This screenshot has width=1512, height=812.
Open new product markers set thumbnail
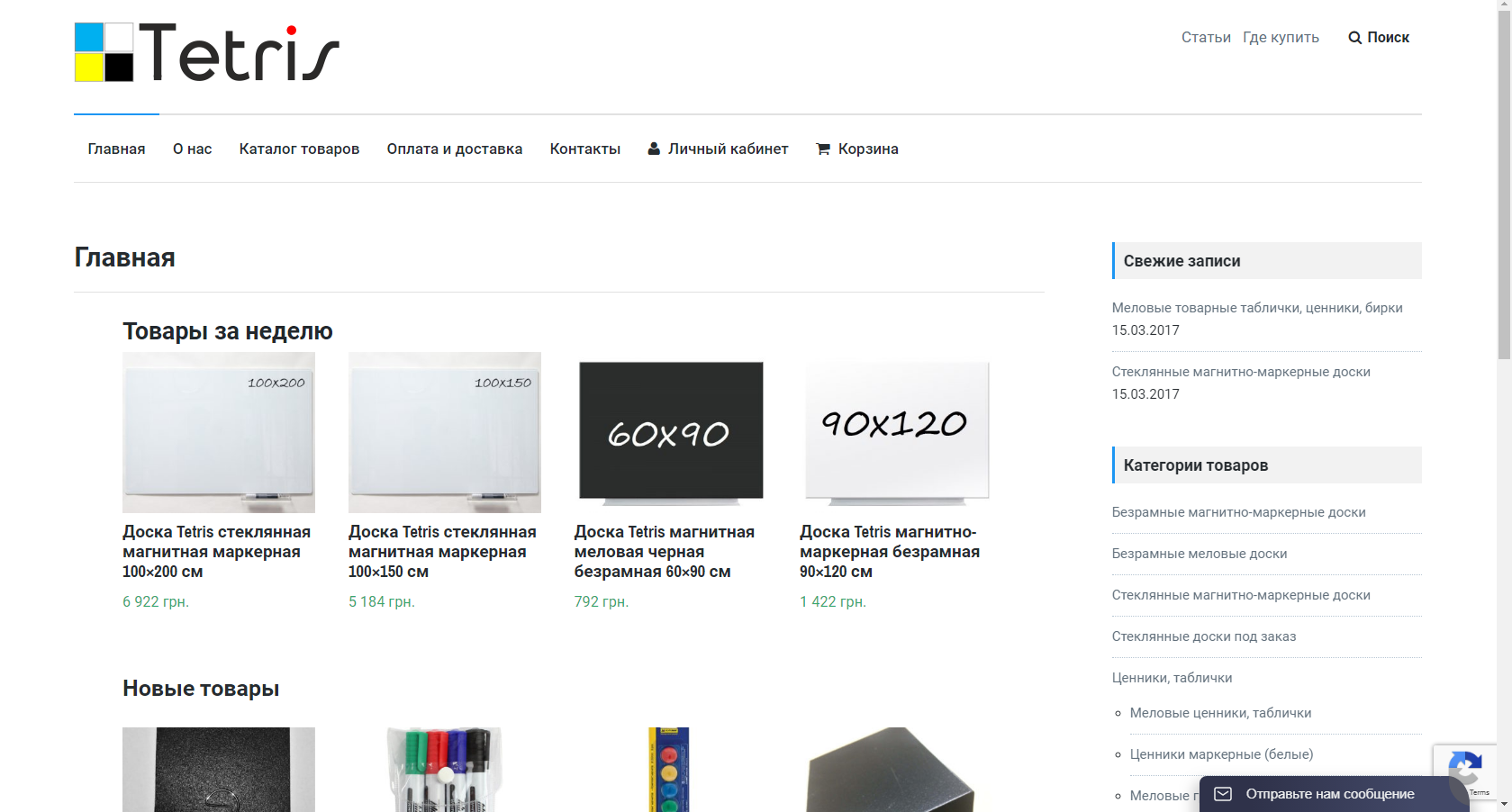[x=445, y=770]
